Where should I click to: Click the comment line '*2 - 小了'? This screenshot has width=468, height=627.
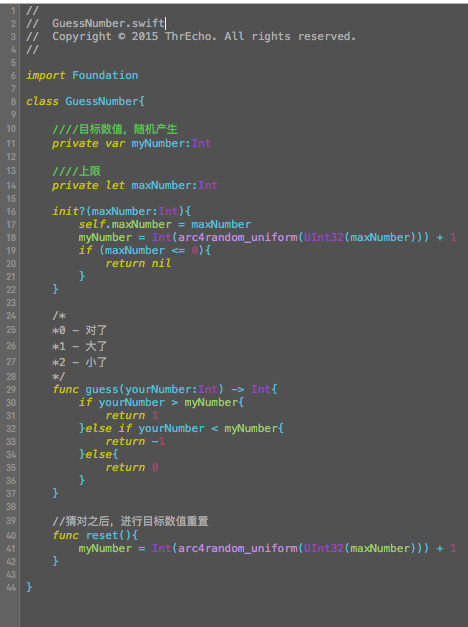point(79,362)
